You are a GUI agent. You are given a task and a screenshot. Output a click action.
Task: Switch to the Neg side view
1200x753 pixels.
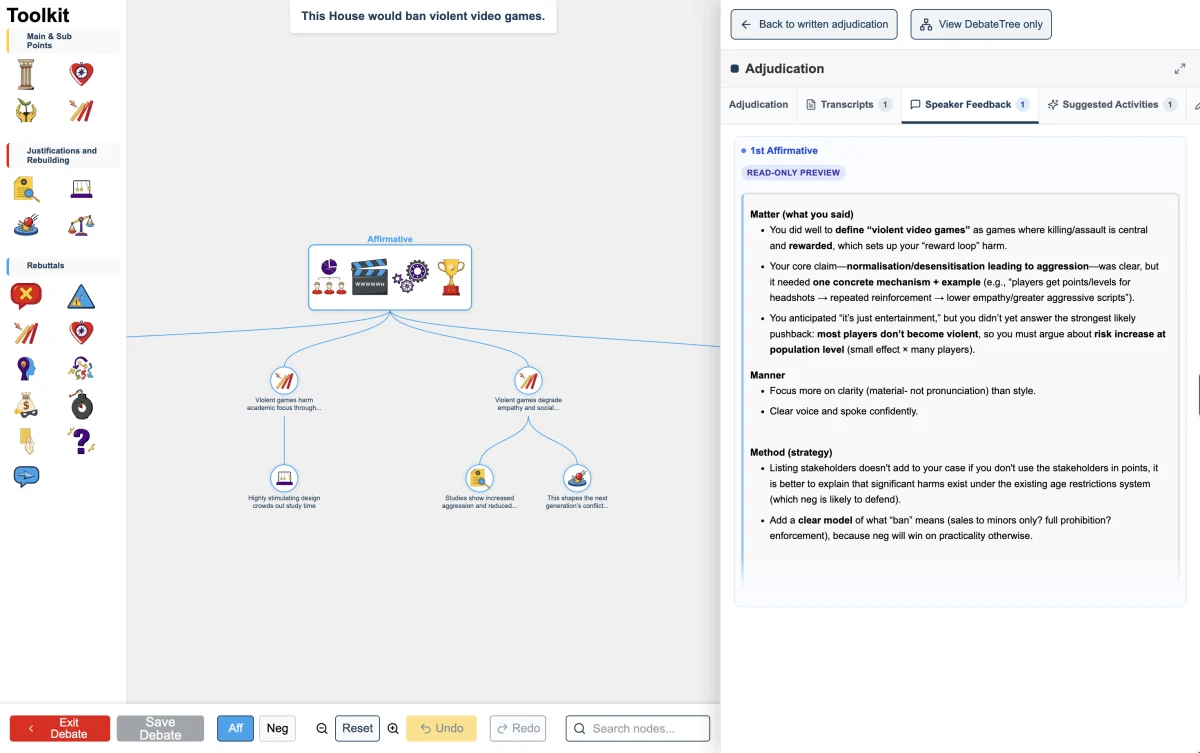(278, 728)
